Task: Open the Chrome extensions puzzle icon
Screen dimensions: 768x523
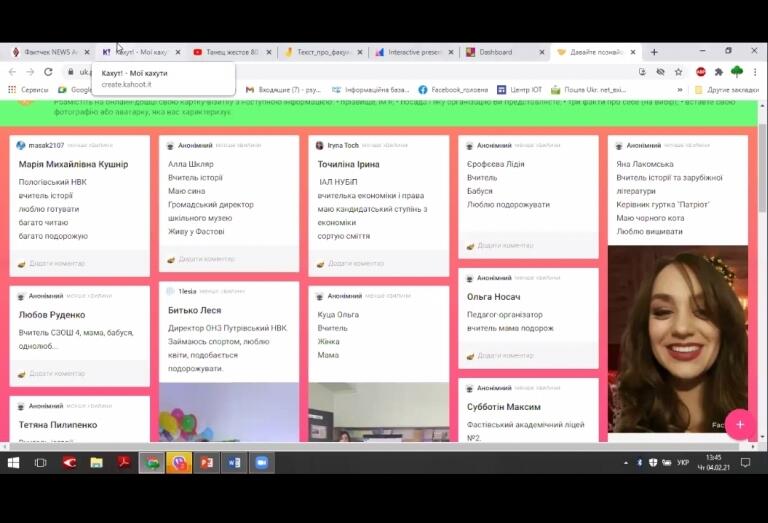Action: [x=719, y=72]
